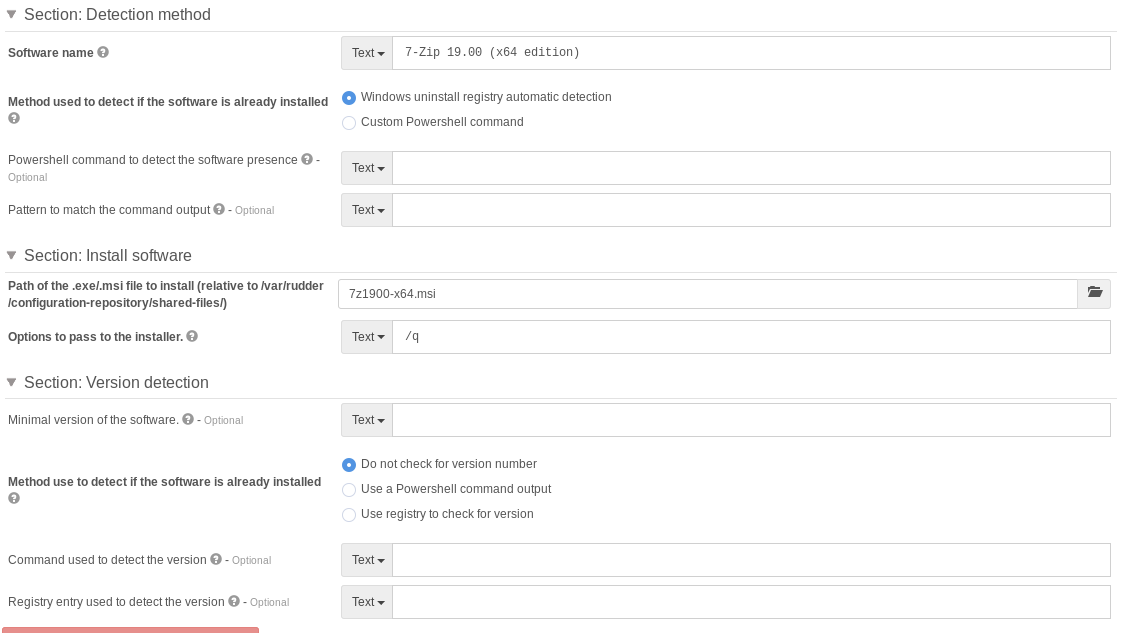Collapse the Detection method section
The width and height of the screenshot is (1121, 633).
12,15
